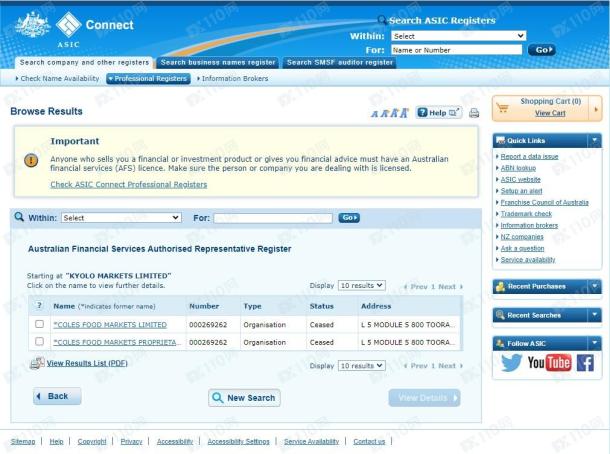Open Check Name Availability submenu

tap(58, 79)
